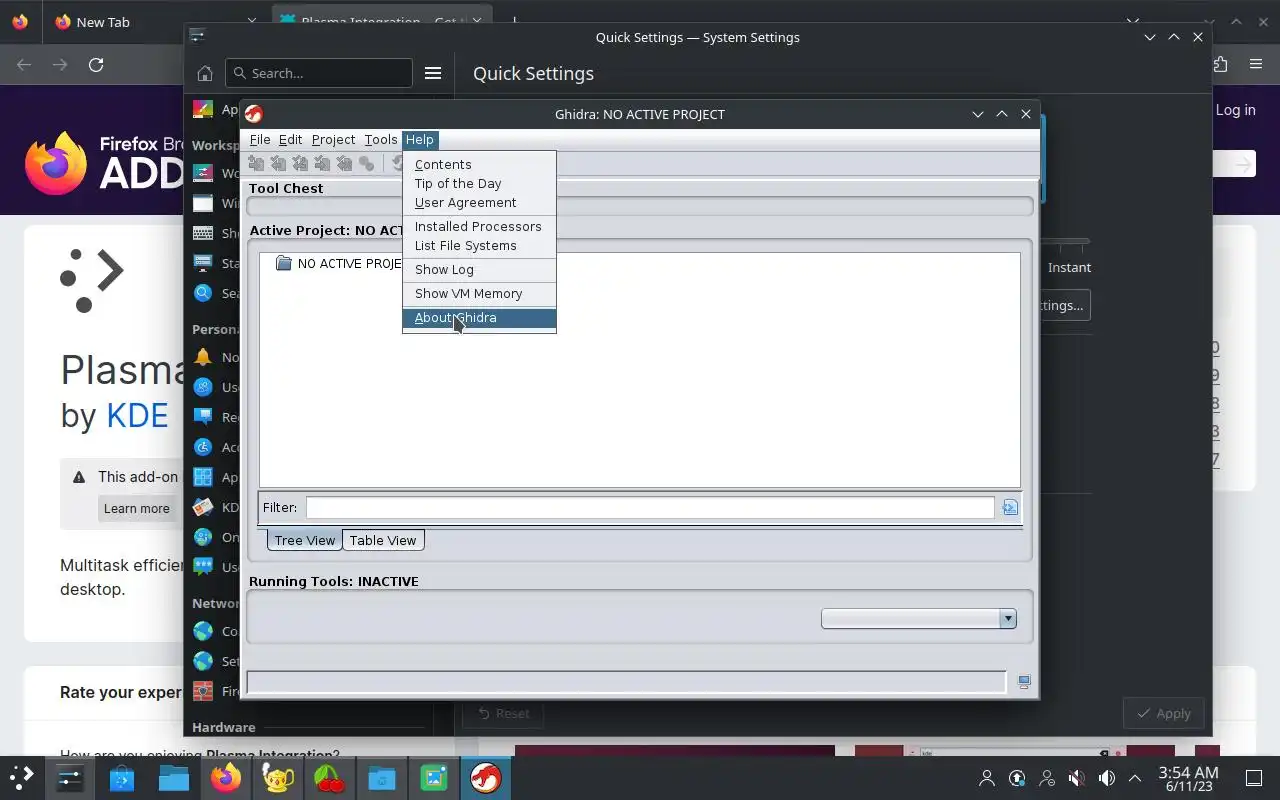Click inside the Filter text field

pyautogui.click(x=650, y=508)
